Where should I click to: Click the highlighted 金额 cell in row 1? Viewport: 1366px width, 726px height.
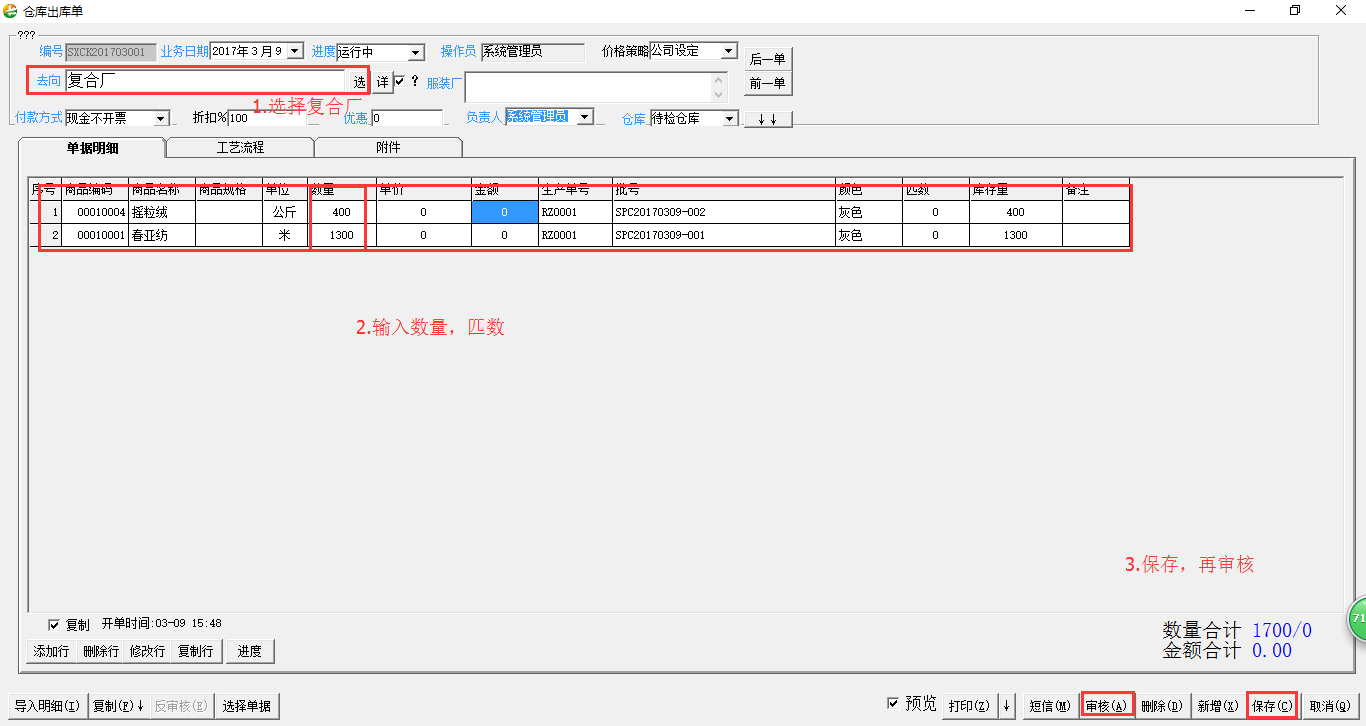(504, 212)
